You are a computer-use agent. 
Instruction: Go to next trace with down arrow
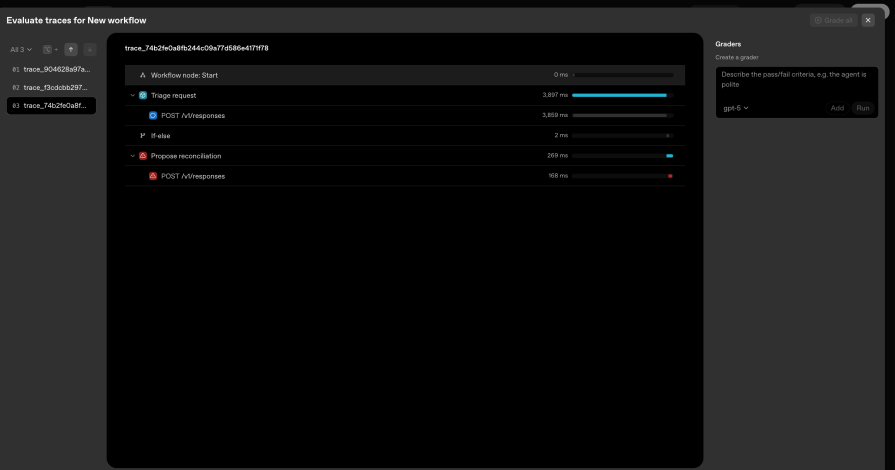[x=89, y=49]
